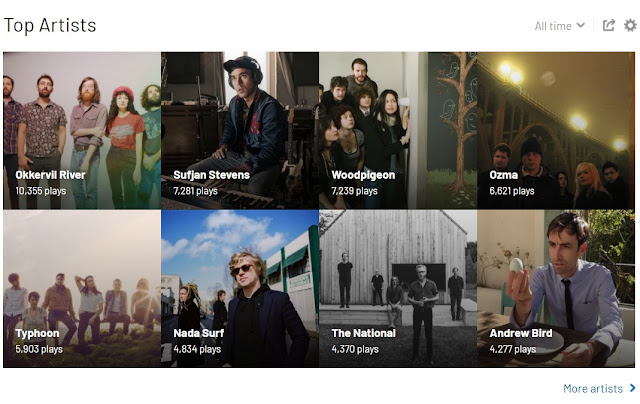Click the Sufjan Stevens name link
This screenshot has height=404, width=640.
[x=211, y=175]
